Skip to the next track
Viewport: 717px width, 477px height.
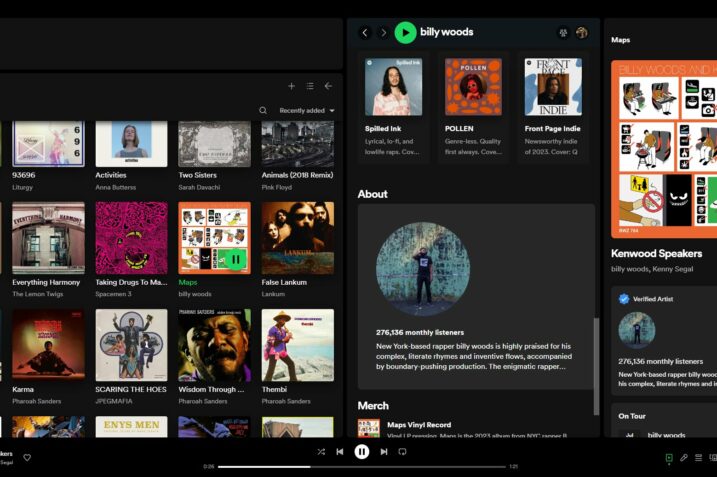click(x=384, y=452)
